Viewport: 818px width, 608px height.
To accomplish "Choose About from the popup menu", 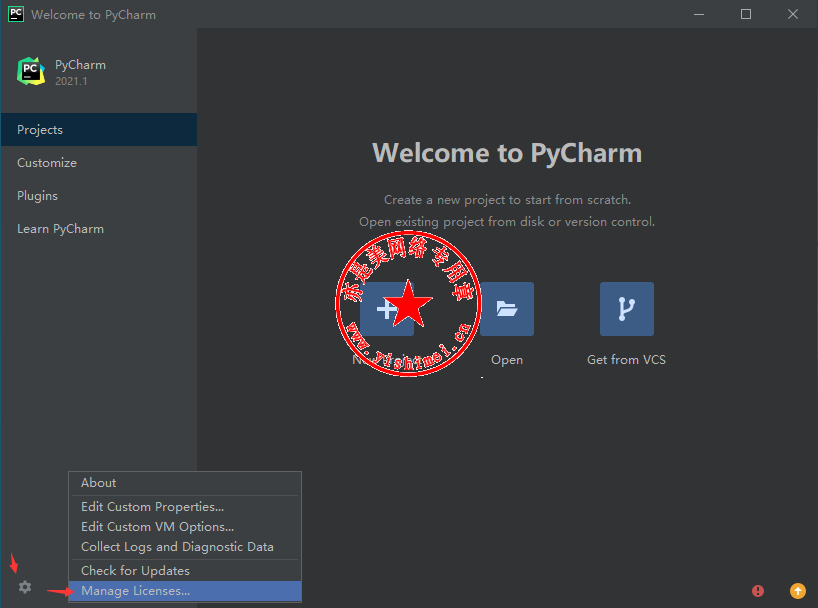I will 185,483.
